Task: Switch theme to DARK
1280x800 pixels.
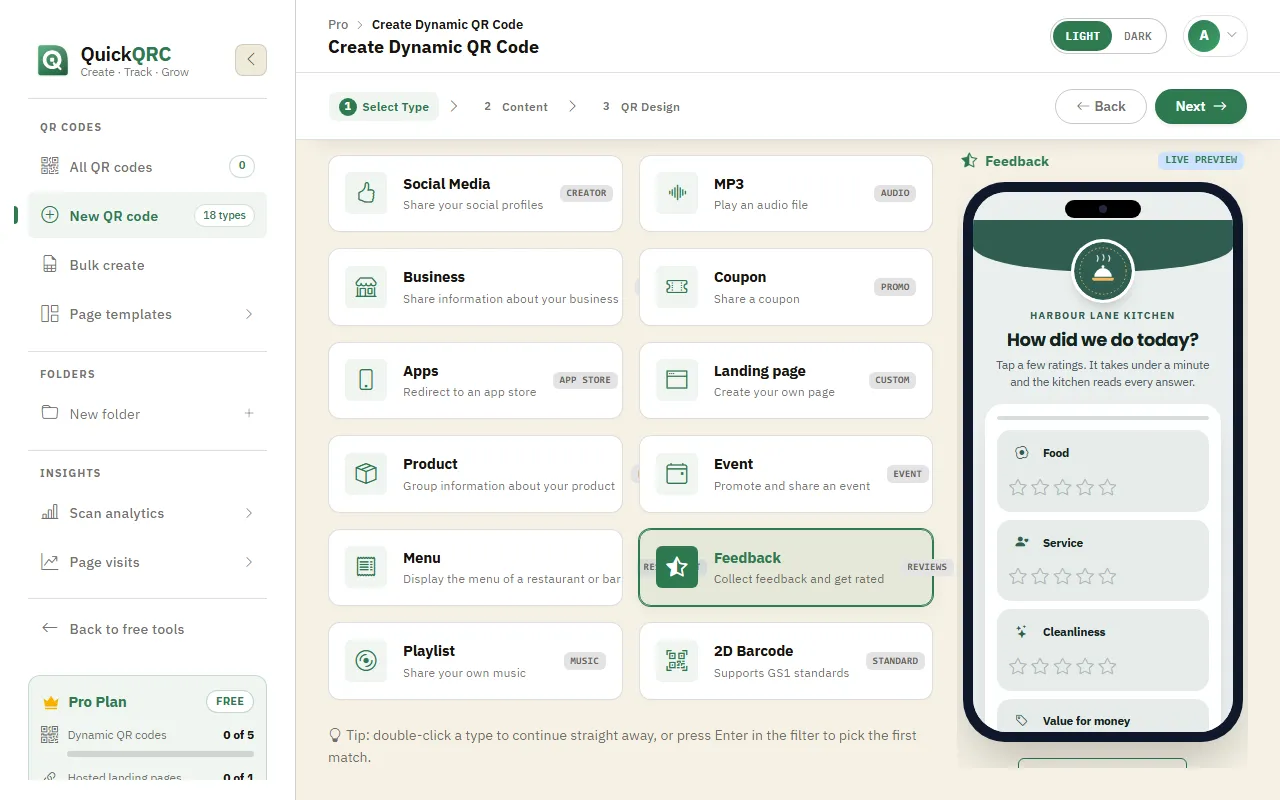Action: [1138, 36]
